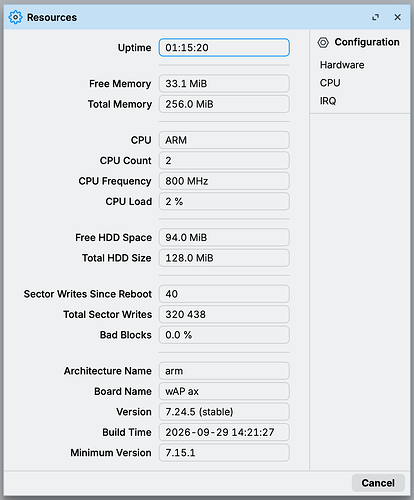The width and height of the screenshot is (414, 500).
Task: Click the Total Memory value 256.0 MiB
Action: tap(224, 104)
